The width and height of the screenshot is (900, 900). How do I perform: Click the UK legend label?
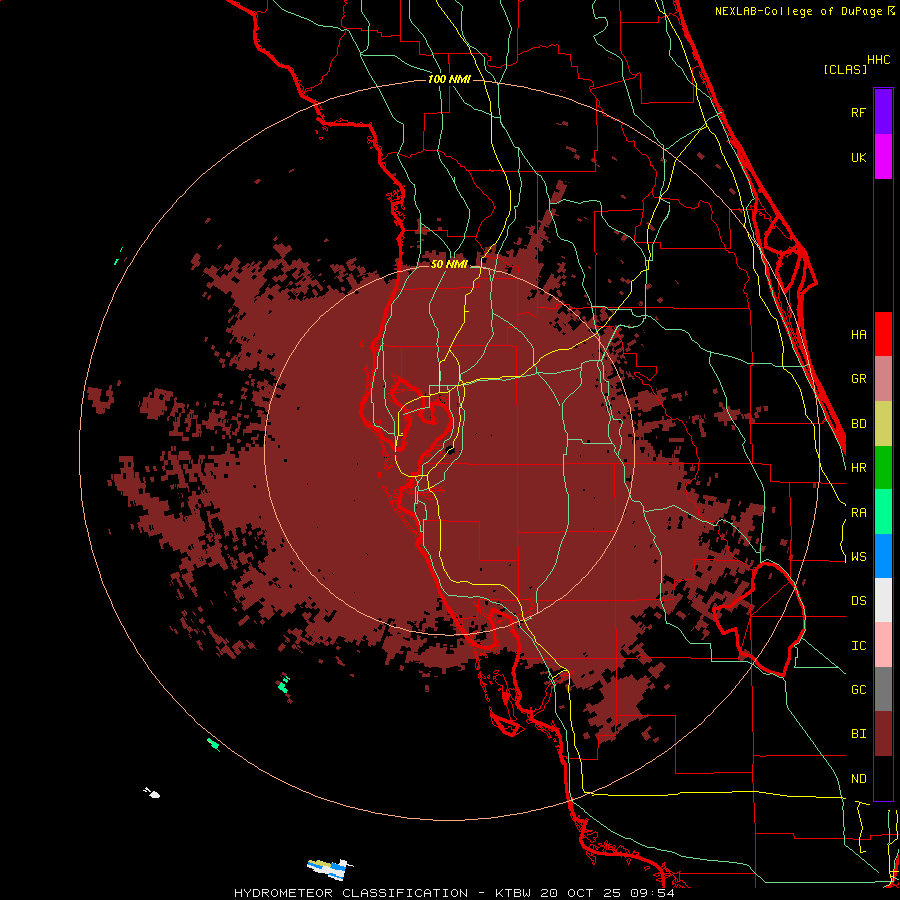pos(859,157)
